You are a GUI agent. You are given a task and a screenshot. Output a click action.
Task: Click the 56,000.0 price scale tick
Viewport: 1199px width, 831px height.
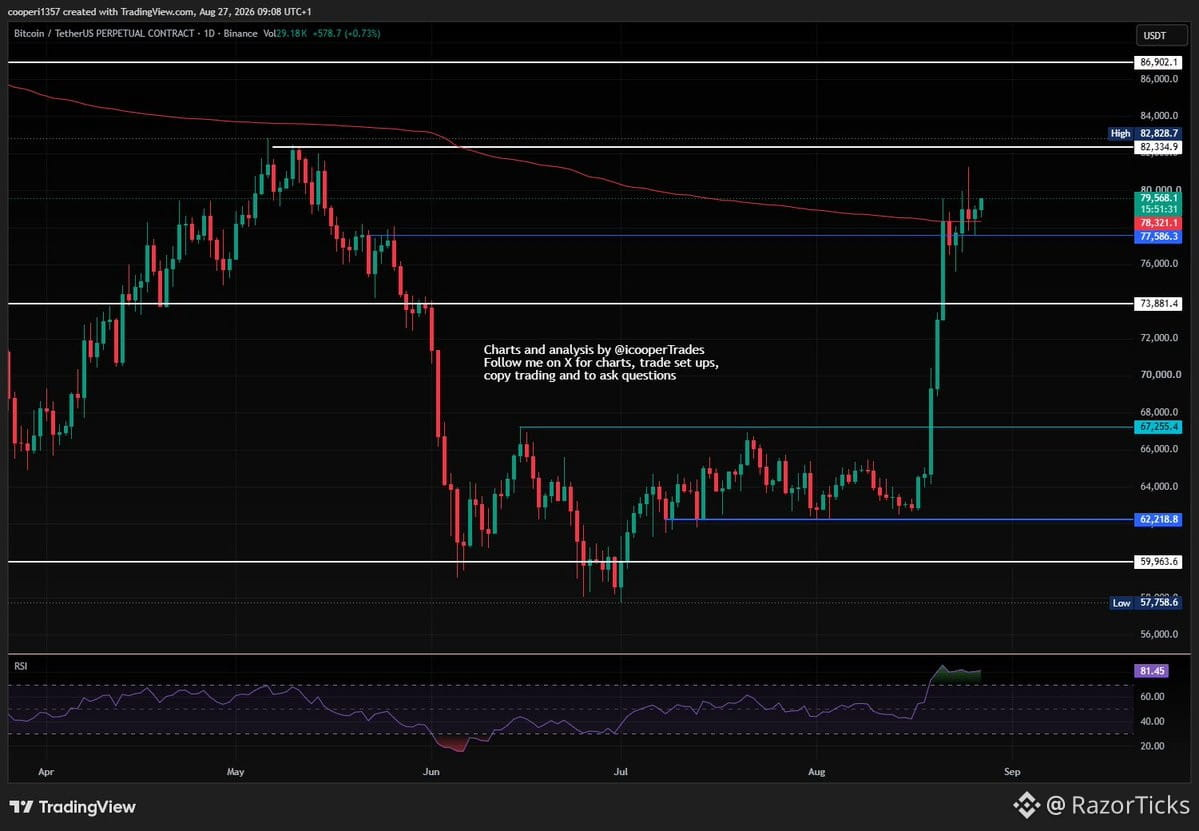coord(1159,635)
